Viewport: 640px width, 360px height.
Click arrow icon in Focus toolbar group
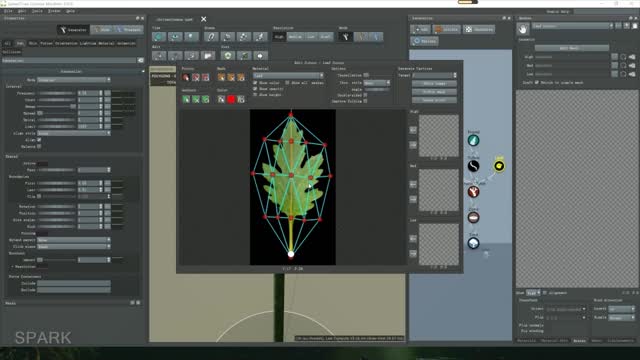pyautogui.click(x=260, y=56)
